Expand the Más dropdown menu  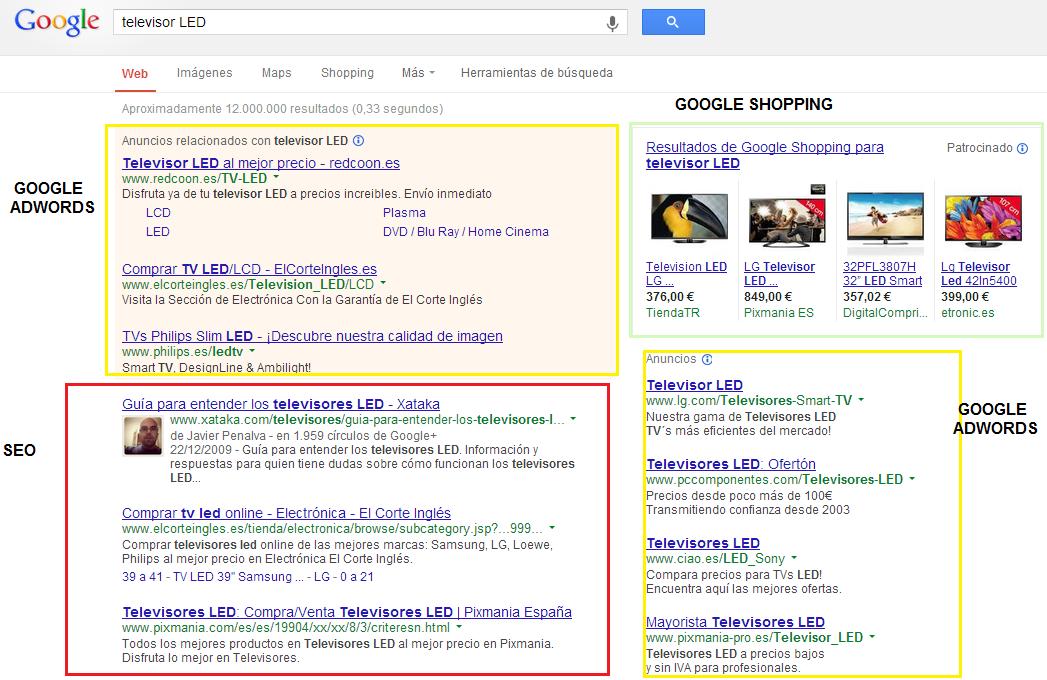pyautogui.click(x=418, y=73)
